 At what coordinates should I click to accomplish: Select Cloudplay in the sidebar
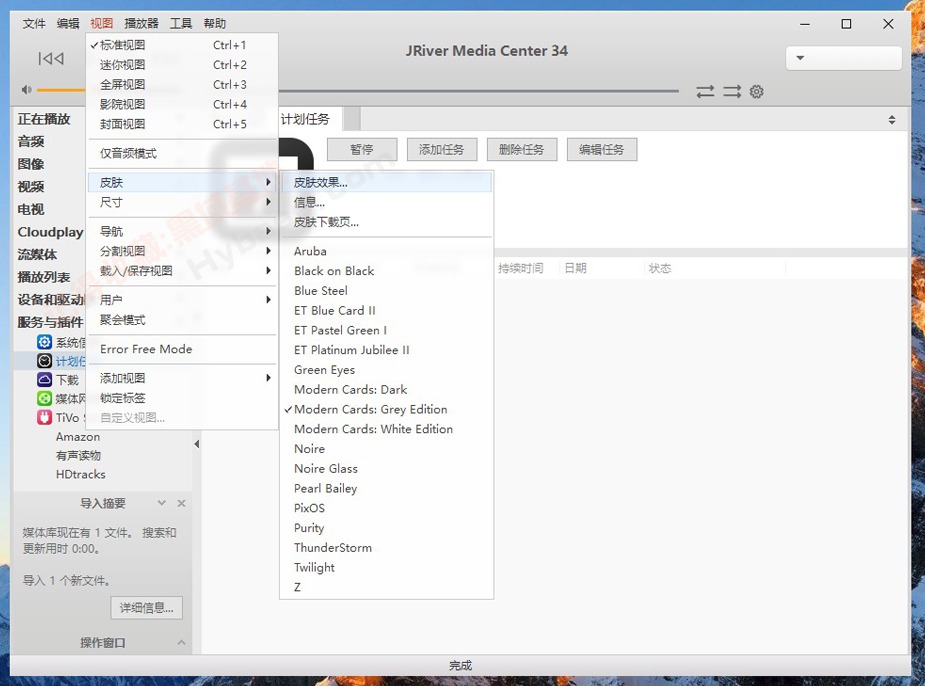(x=50, y=232)
